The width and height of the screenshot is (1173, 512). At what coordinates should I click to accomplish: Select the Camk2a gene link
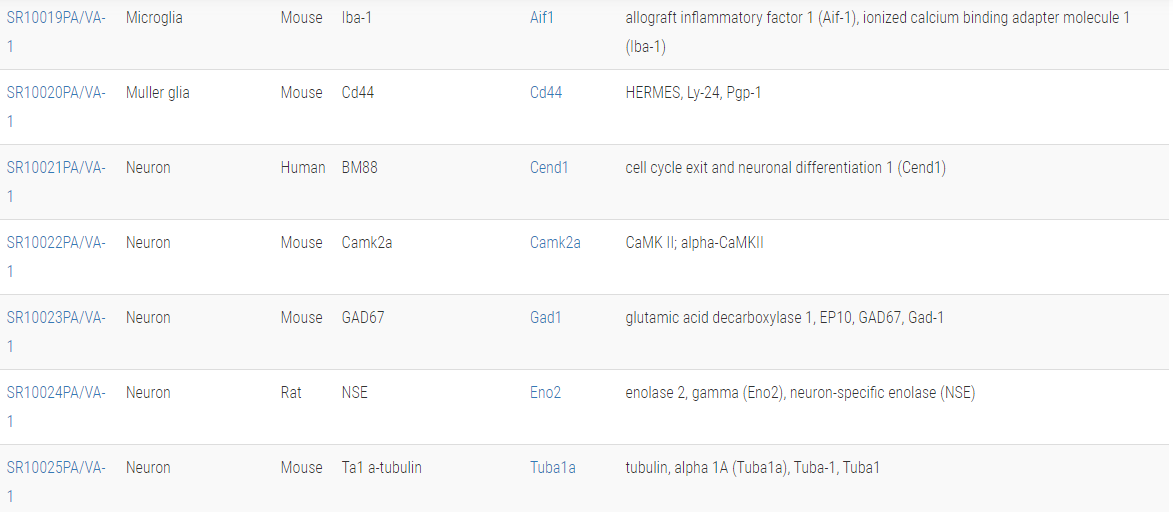point(555,243)
